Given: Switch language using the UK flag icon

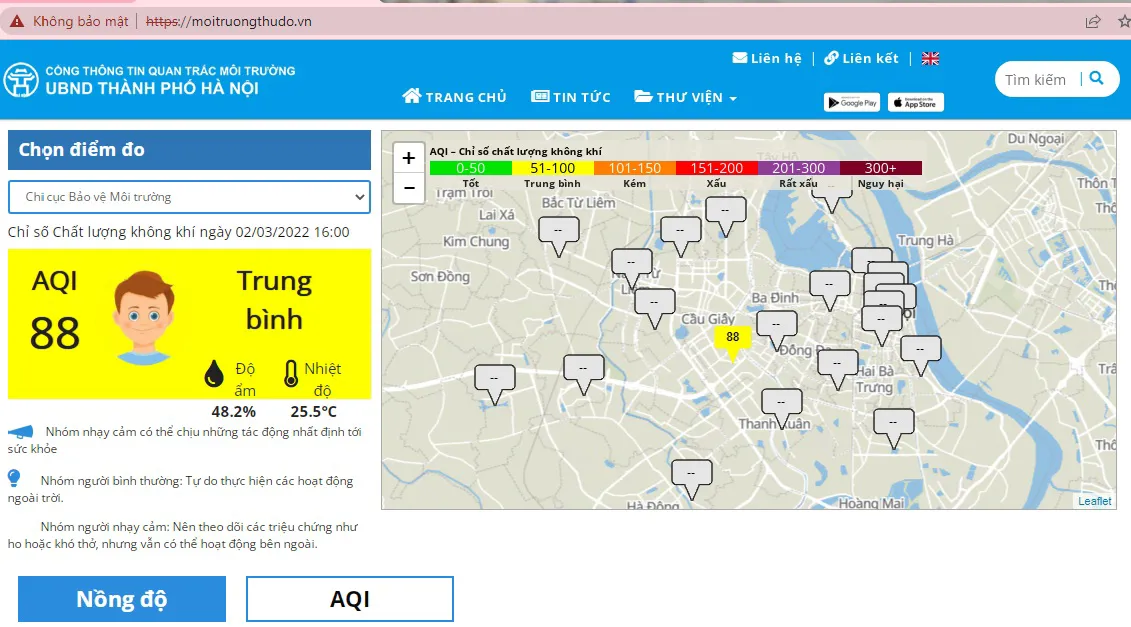Looking at the screenshot, I should pos(930,58).
